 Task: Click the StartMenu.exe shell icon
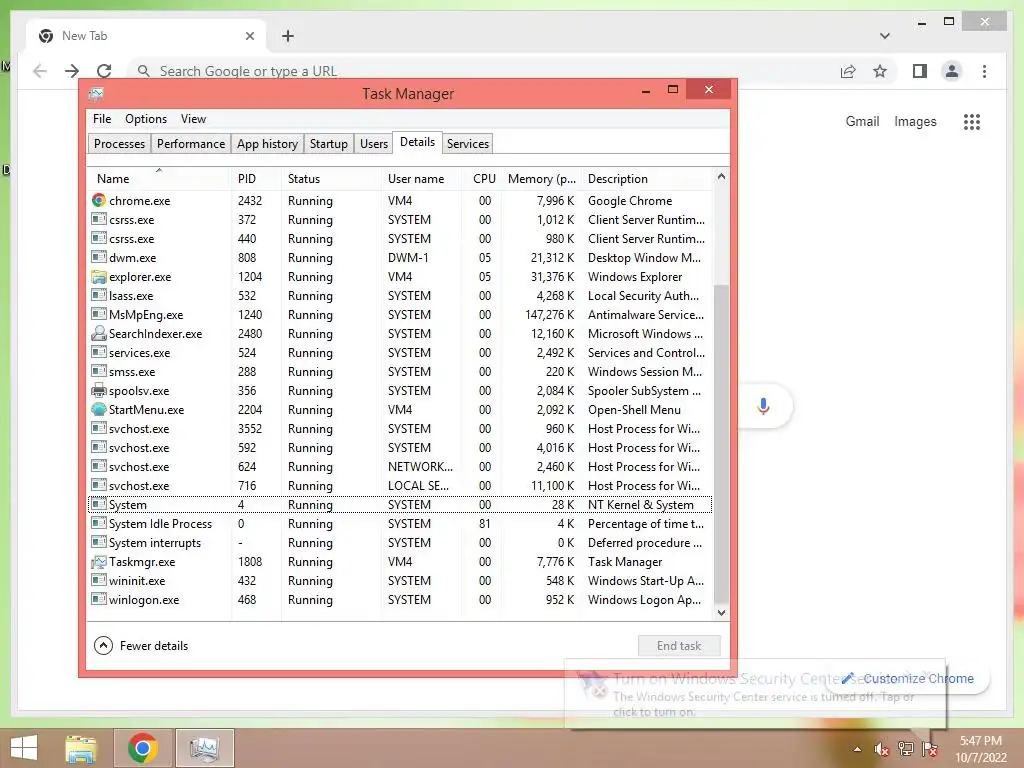point(99,409)
